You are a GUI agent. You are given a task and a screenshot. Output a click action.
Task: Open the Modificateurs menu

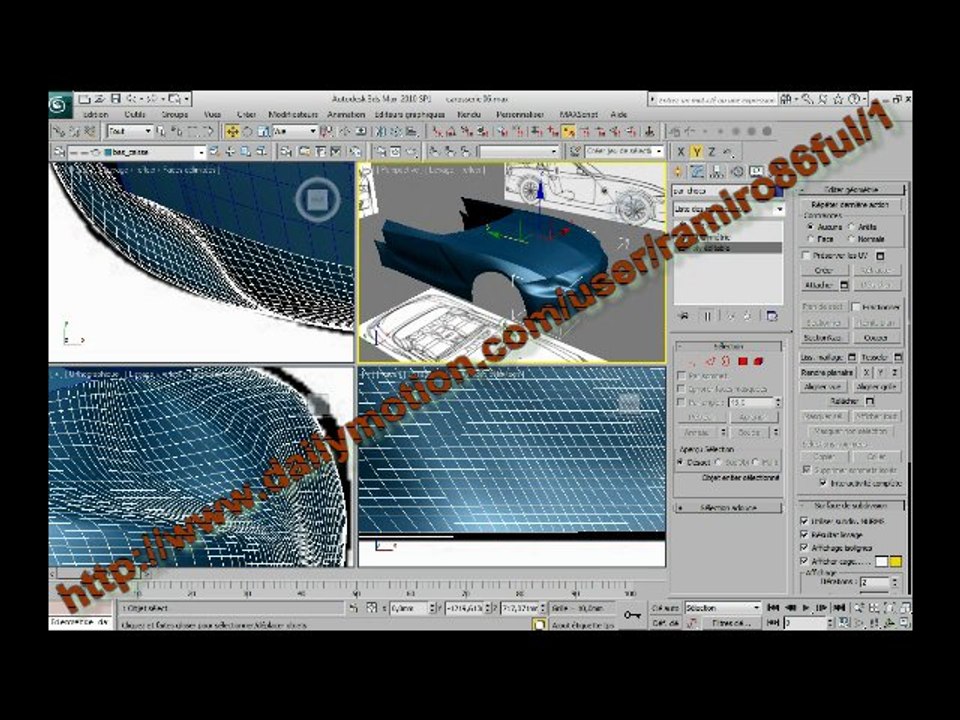(293, 114)
